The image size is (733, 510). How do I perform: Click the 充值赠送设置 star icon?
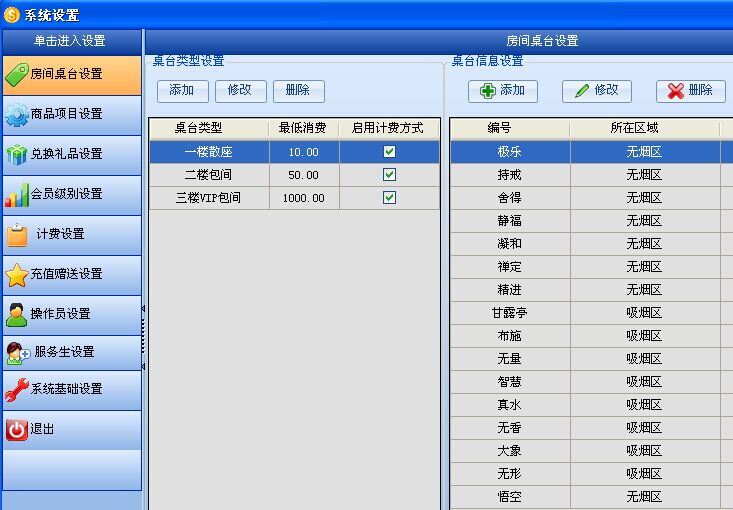[x=17, y=274]
